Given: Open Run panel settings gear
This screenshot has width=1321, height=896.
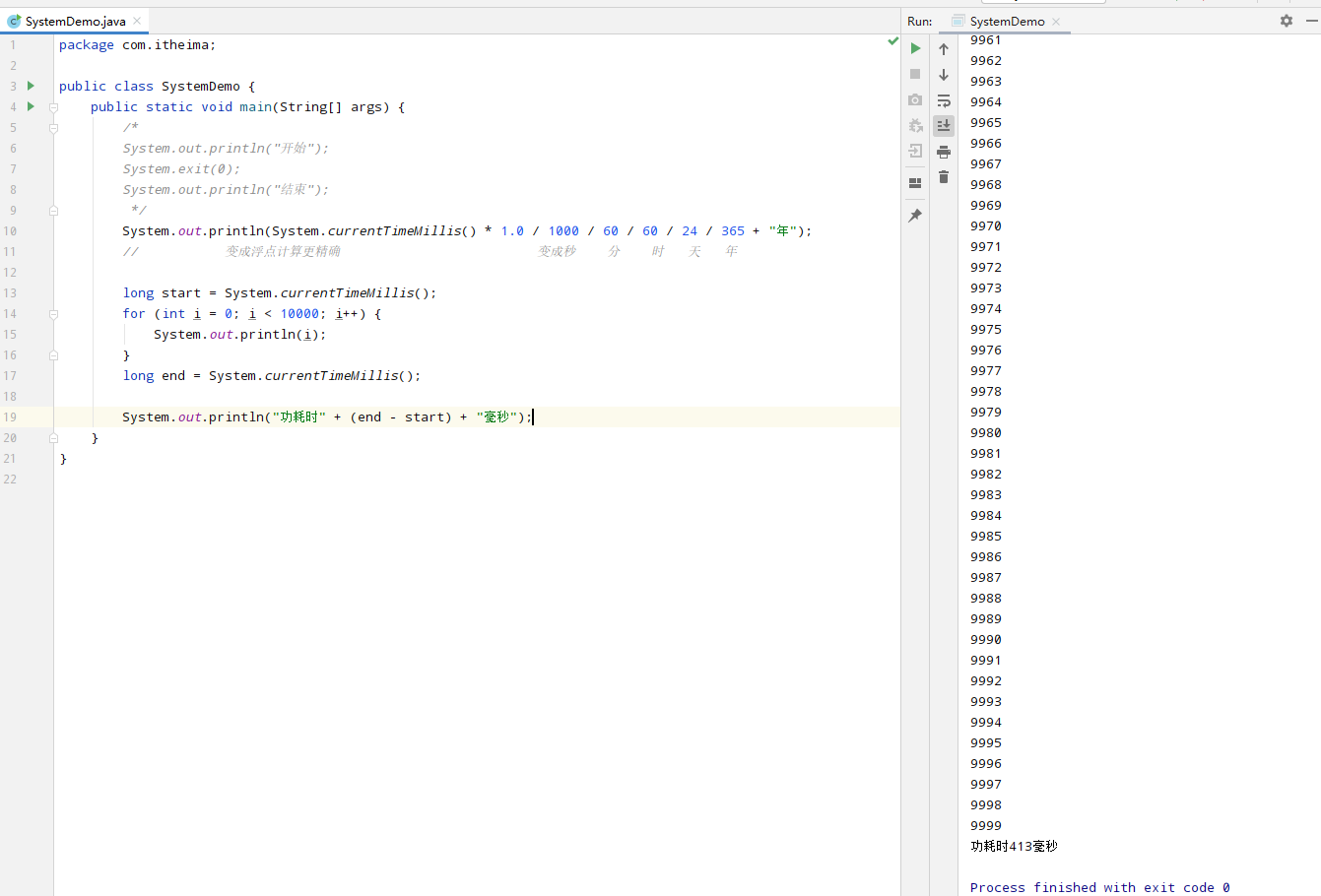Looking at the screenshot, I should pos(1286,21).
